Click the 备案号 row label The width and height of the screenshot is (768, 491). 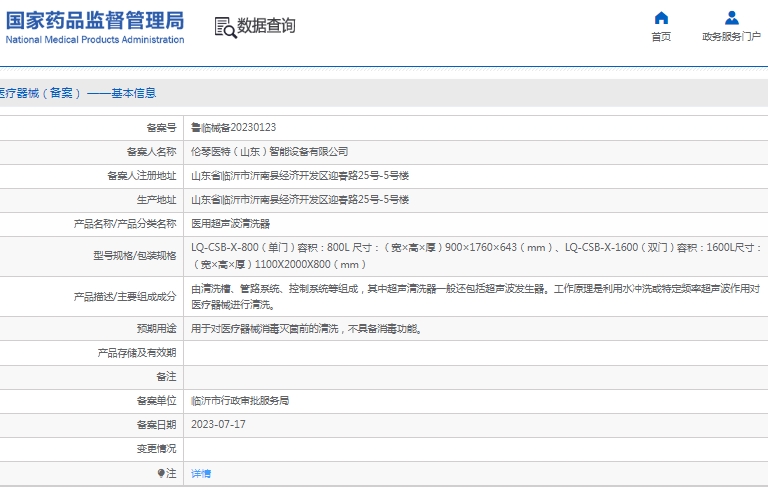coord(161,128)
